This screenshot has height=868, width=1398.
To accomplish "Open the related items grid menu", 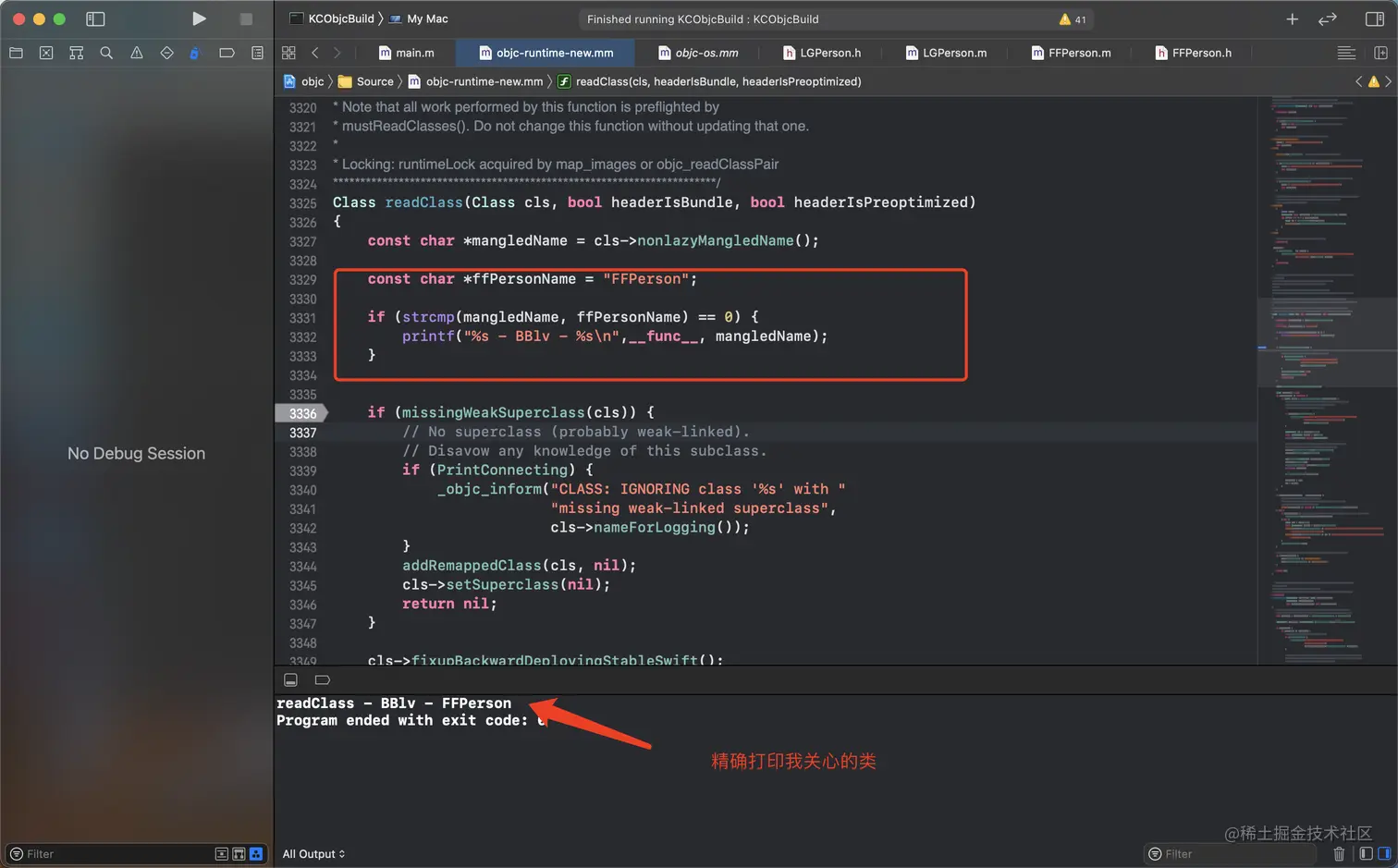I will 288,53.
